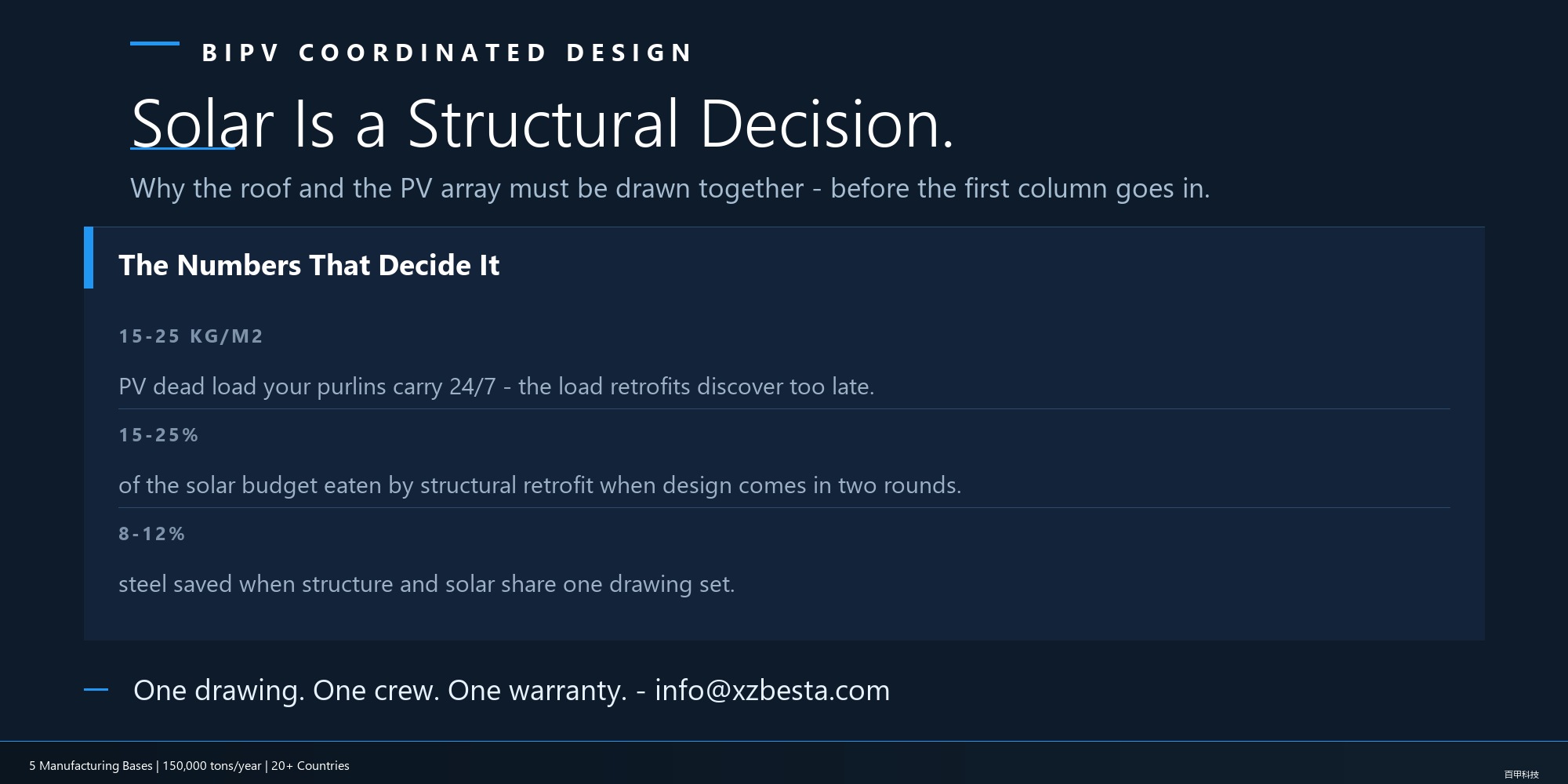
Task: Click the PV dead load description line
Action: 496,387
